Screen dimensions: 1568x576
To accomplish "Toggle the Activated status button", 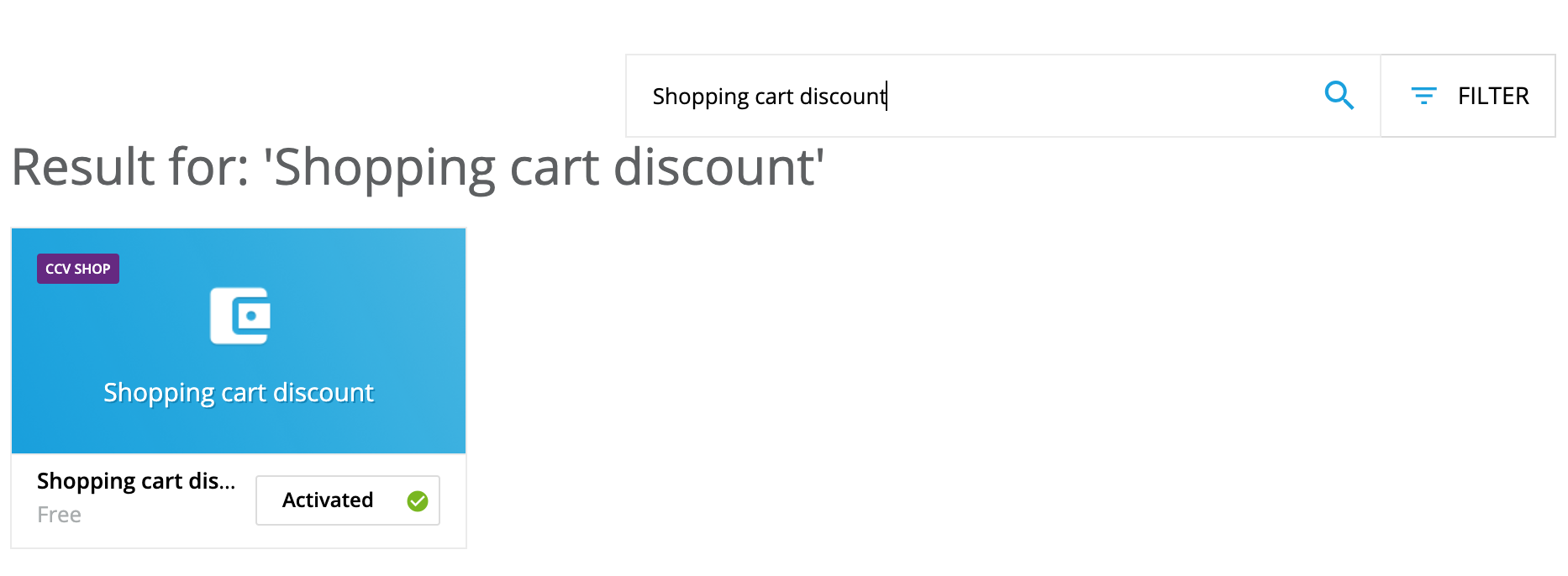I will pos(348,500).
